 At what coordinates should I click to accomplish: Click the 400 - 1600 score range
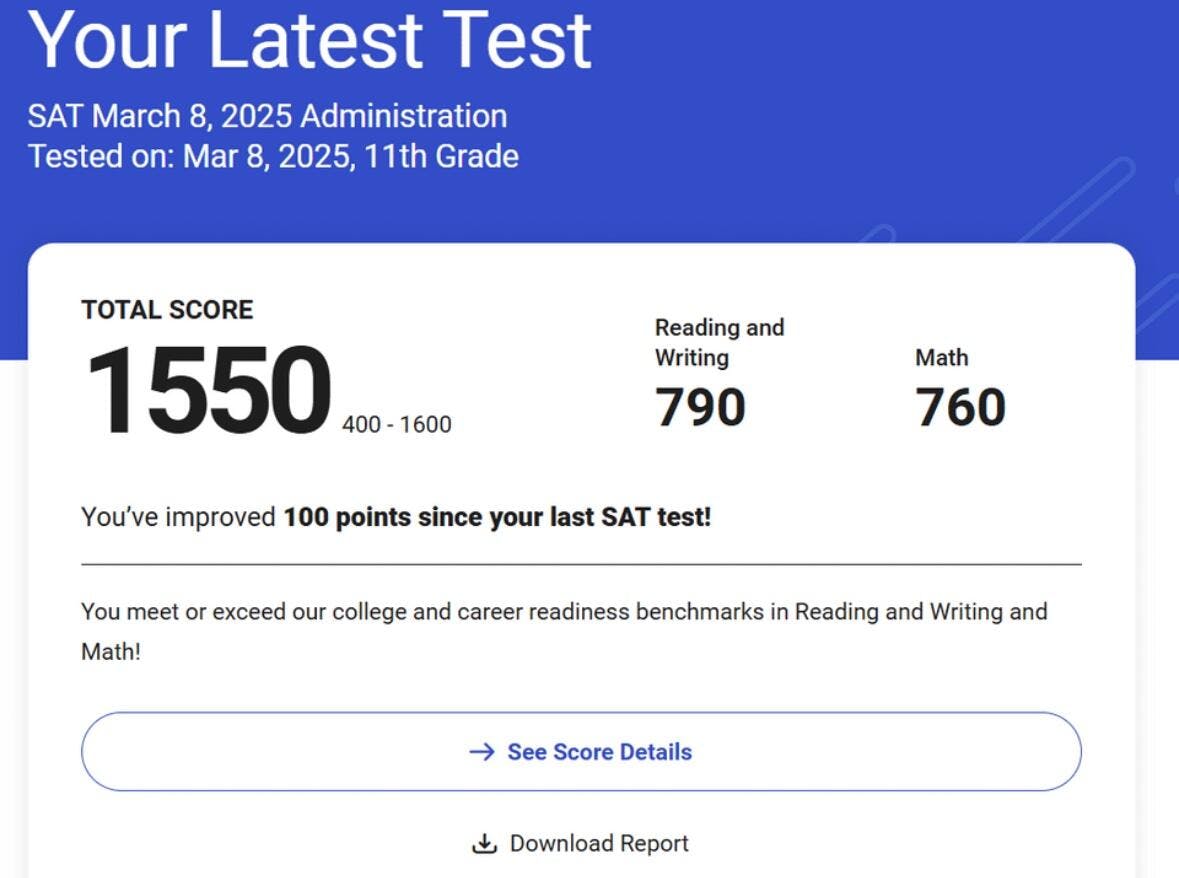coord(397,425)
